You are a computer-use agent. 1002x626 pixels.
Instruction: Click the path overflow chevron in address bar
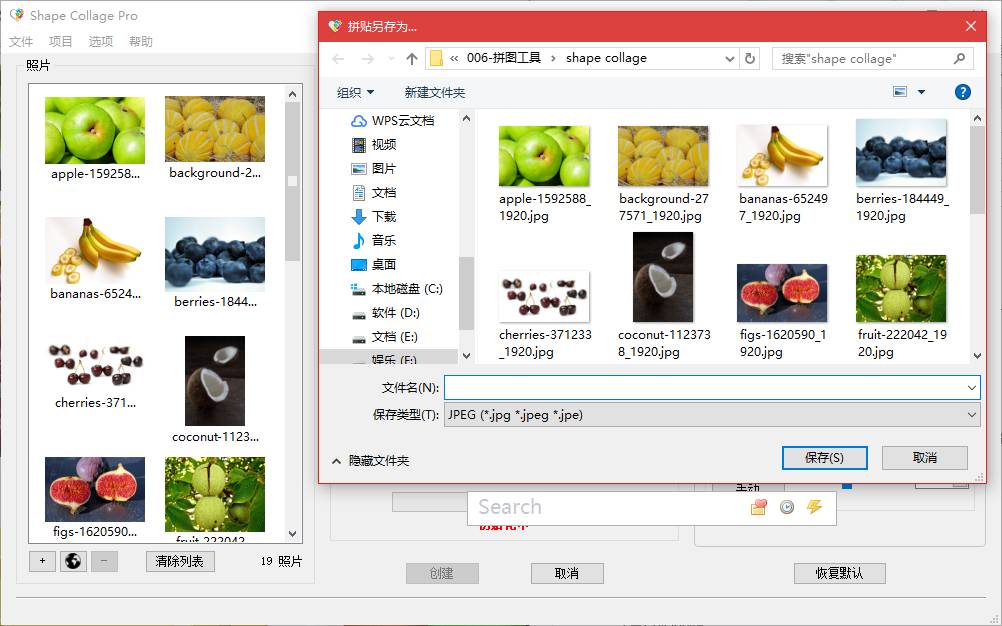click(454, 58)
